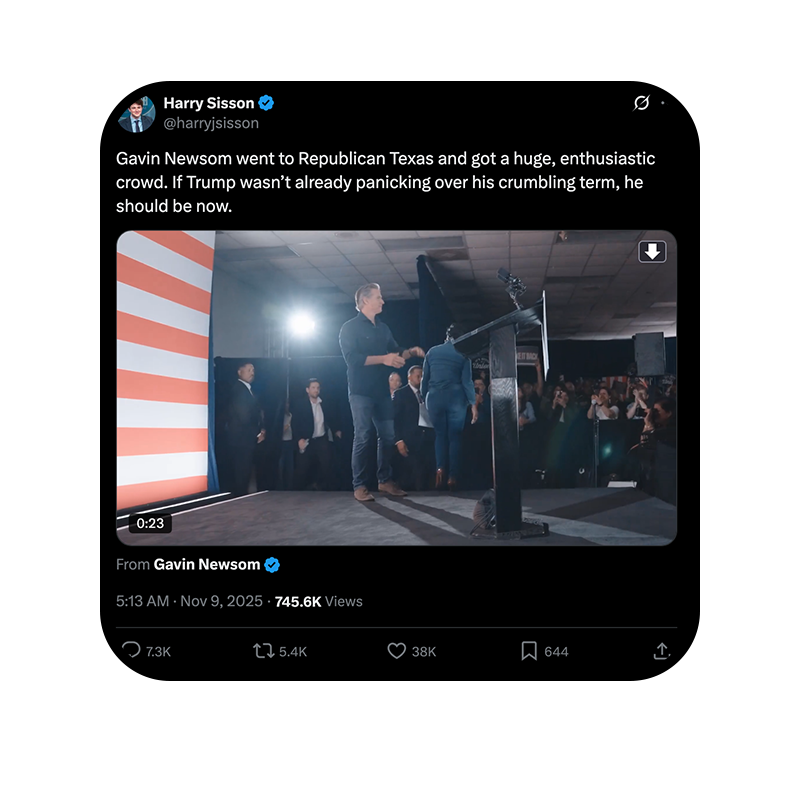Click the post text about Gavin Newsom
Screen dimensions: 800x800
pos(385,182)
